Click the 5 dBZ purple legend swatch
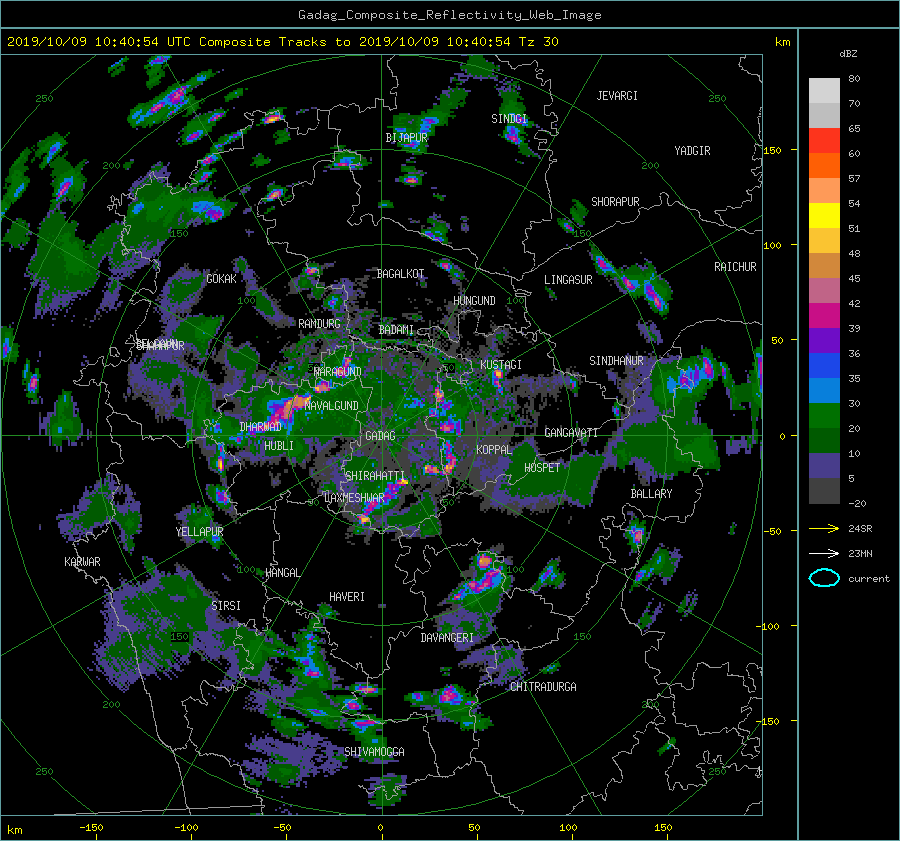This screenshot has width=900, height=841. 824,465
